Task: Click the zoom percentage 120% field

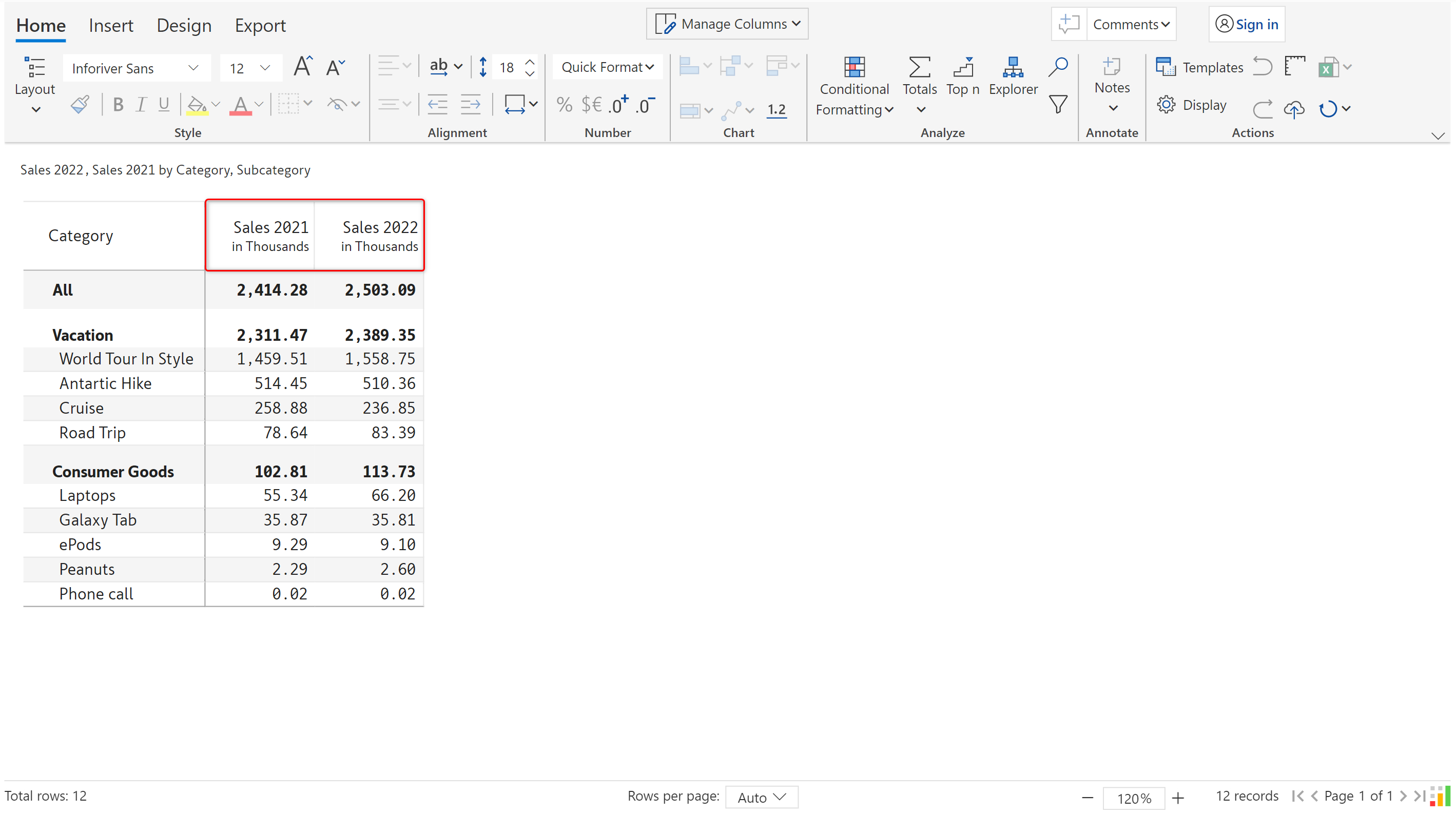Action: [1133, 798]
